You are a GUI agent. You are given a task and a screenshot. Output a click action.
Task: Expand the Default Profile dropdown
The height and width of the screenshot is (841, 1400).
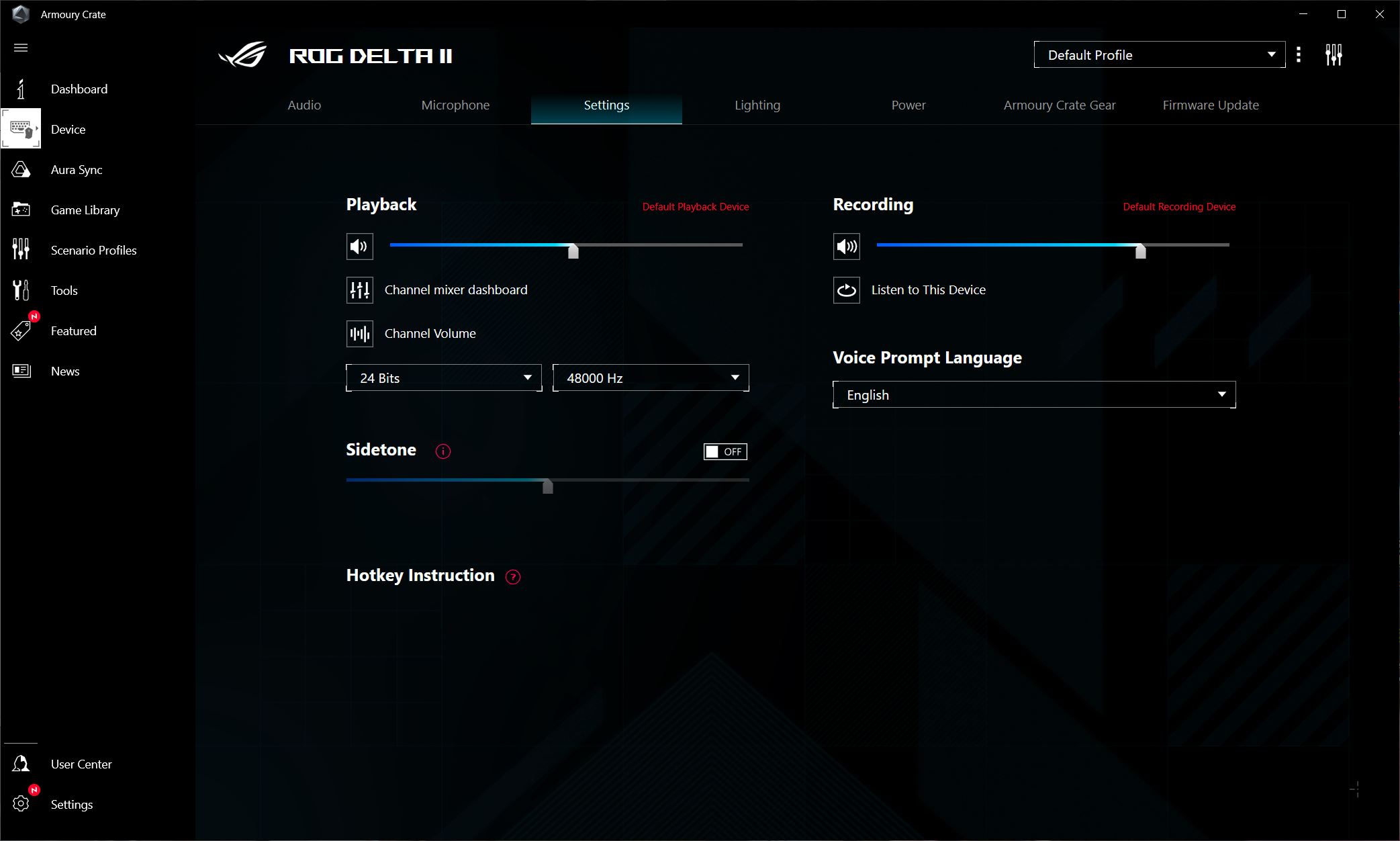click(1160, 54)
